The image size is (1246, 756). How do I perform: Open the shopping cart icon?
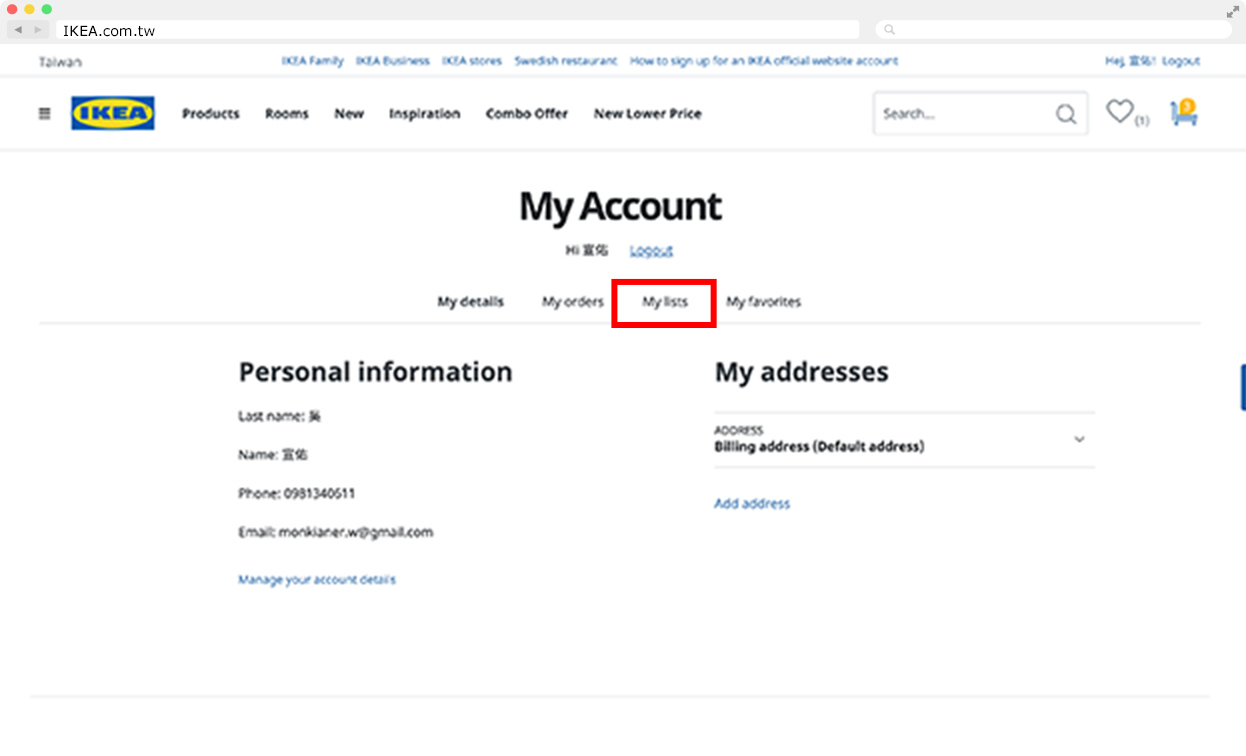pyautogui.click(x=1184, y=114)
